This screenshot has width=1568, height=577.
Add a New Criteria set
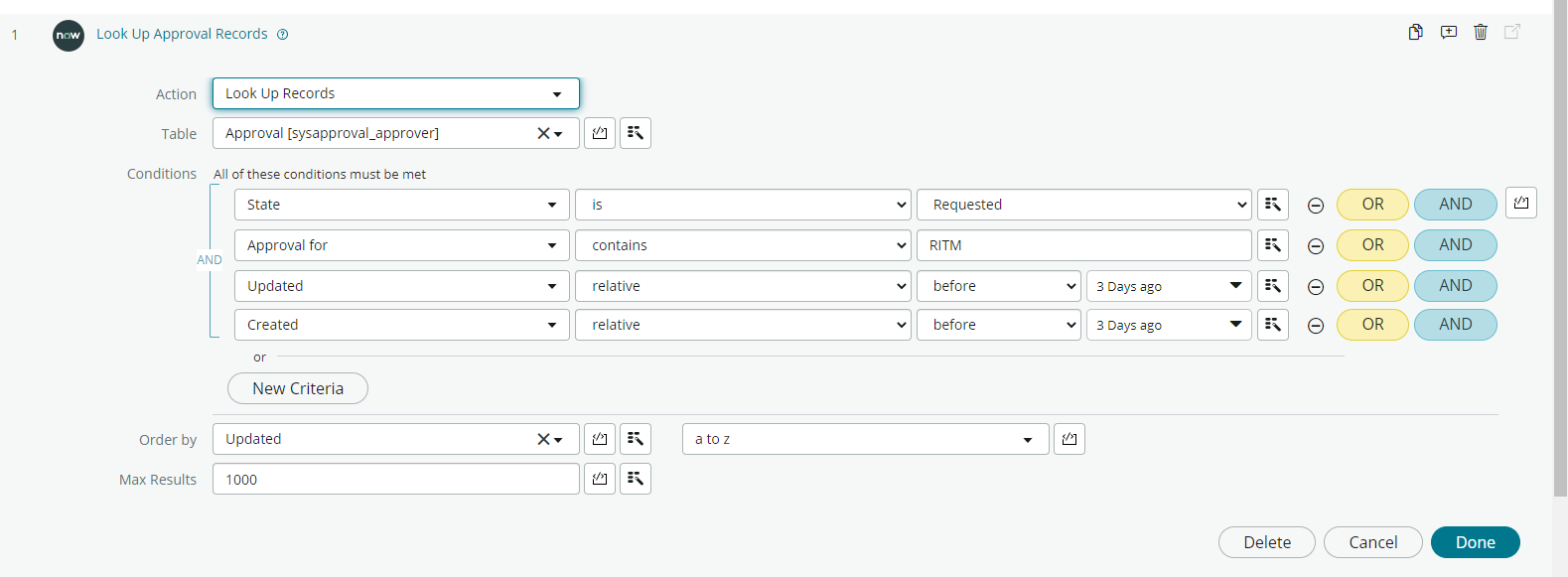coord(298,388)
